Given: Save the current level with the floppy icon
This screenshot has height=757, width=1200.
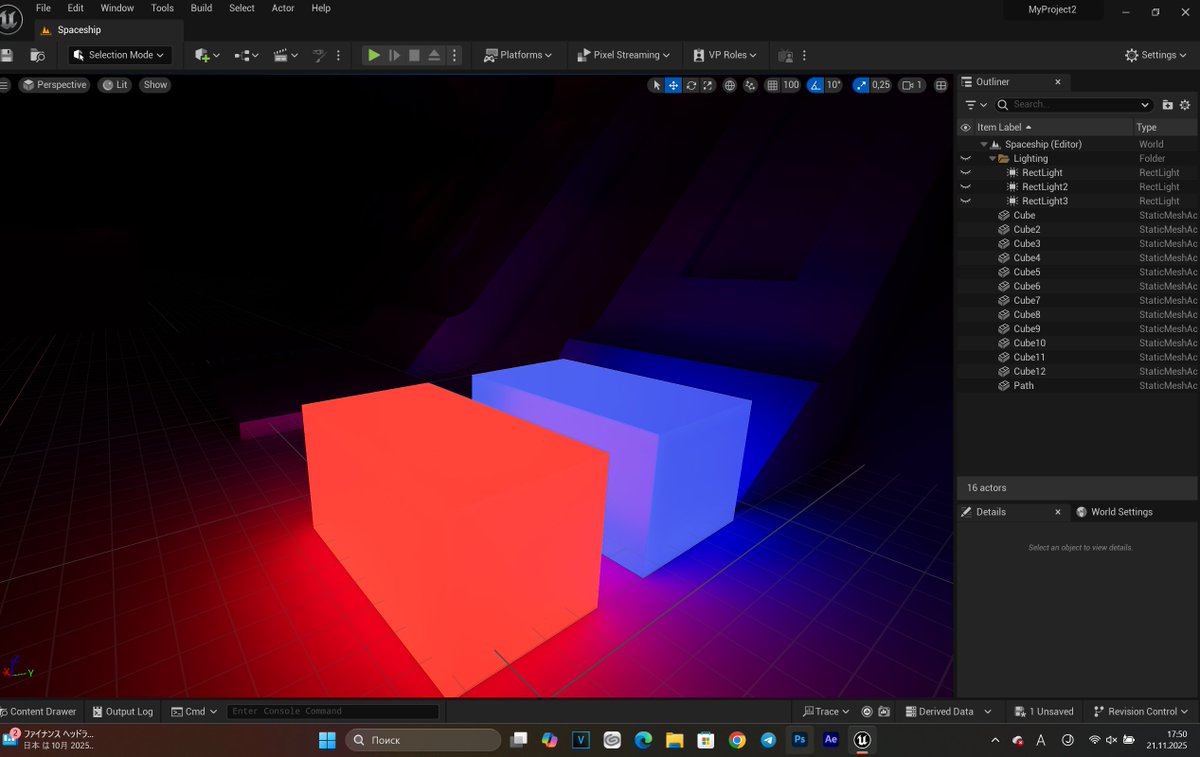Looking at the screenshot, I should pyautogui.click(x=7, y=55).
